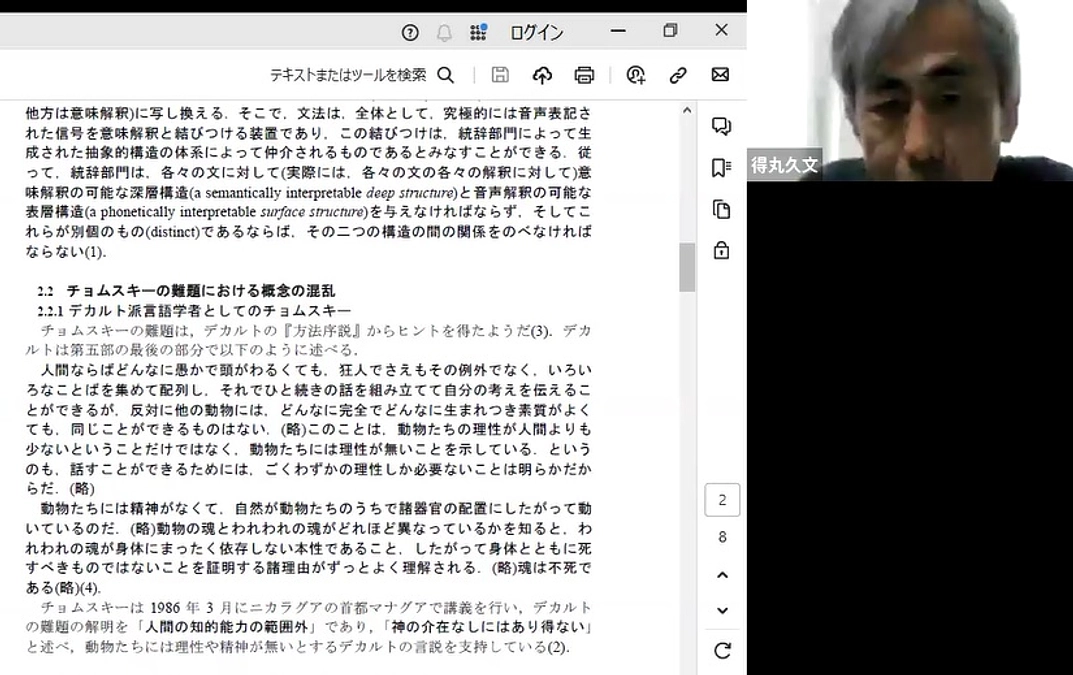Click the vertical scrollbar thumb
This screenshot has height=675, width=1073.
click(x=686, y=268)
